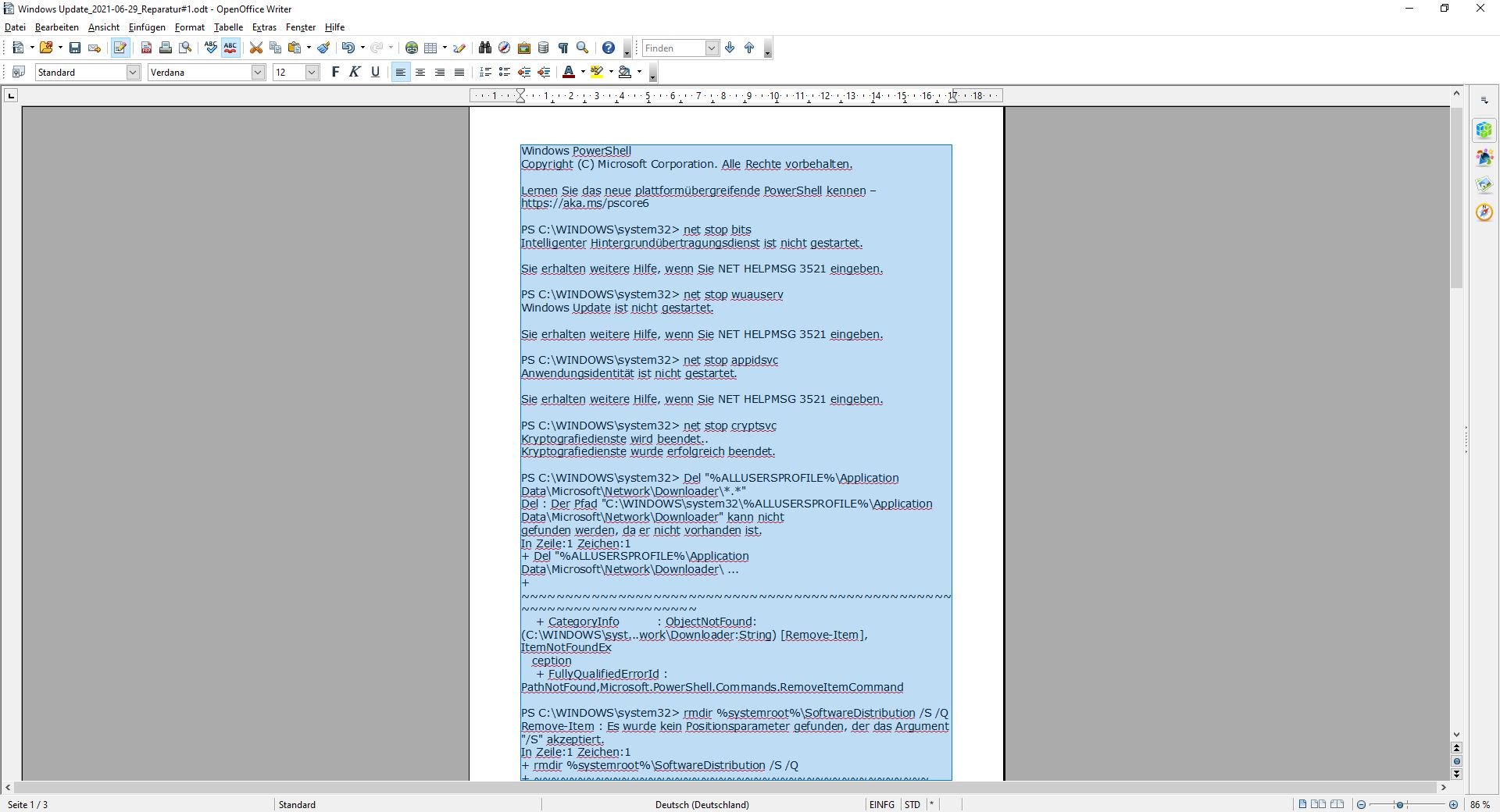Click the EINFG insert mode indicator
The width and height of the screenshot is (1500, 812).
coord(882,805)
